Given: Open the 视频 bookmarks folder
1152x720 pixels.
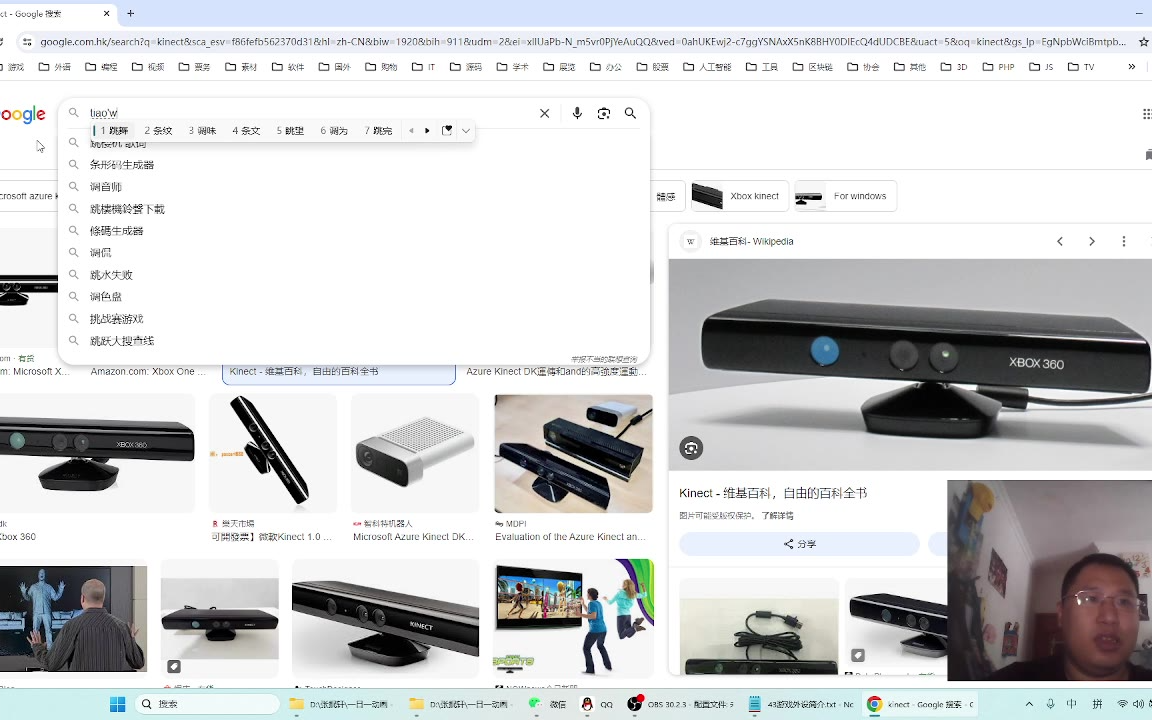Looking at the screenshot, I should [148, 67].
